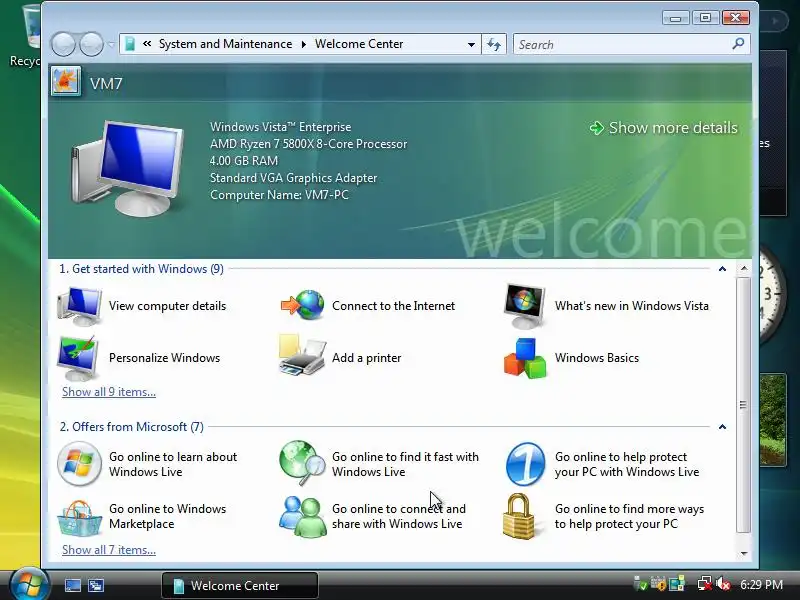This screenshot has height=600, width=800.
Task: Open the Windows Basics colored blocks icon
Action: (525, 358)
